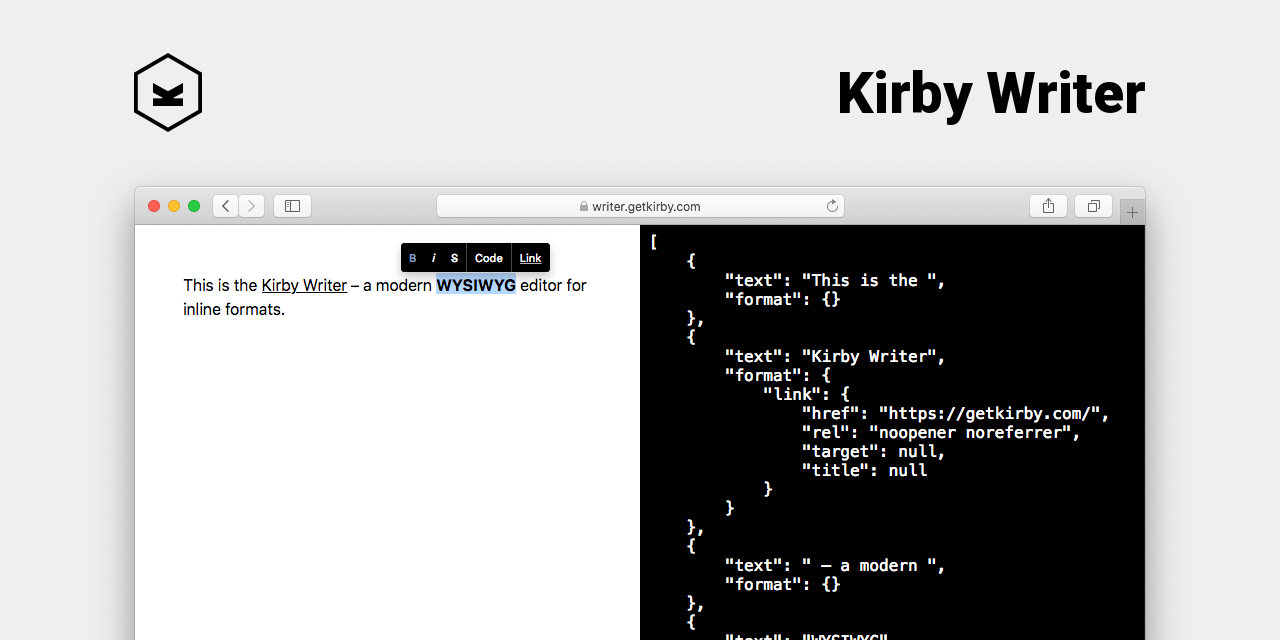The height and width of the screenshot is (640, 1280).
Task: Open a new tab with the plus button
Action: (1131, 211)
